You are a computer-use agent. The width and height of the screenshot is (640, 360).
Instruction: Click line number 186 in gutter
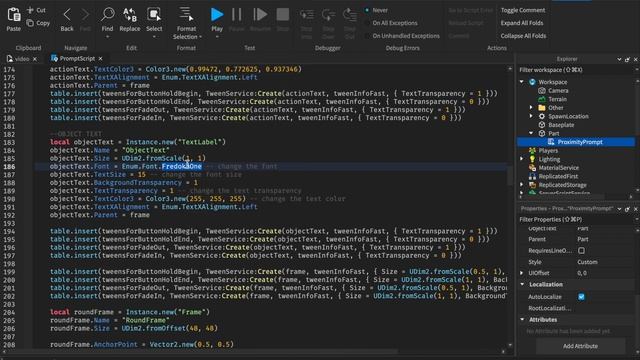(9, 167)
